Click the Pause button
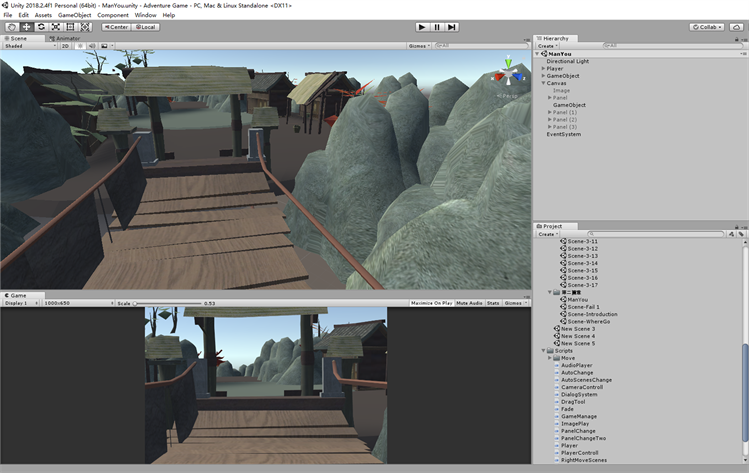This screenshot has height=473, width=749. pyautogui.click(x=437, y=27)
